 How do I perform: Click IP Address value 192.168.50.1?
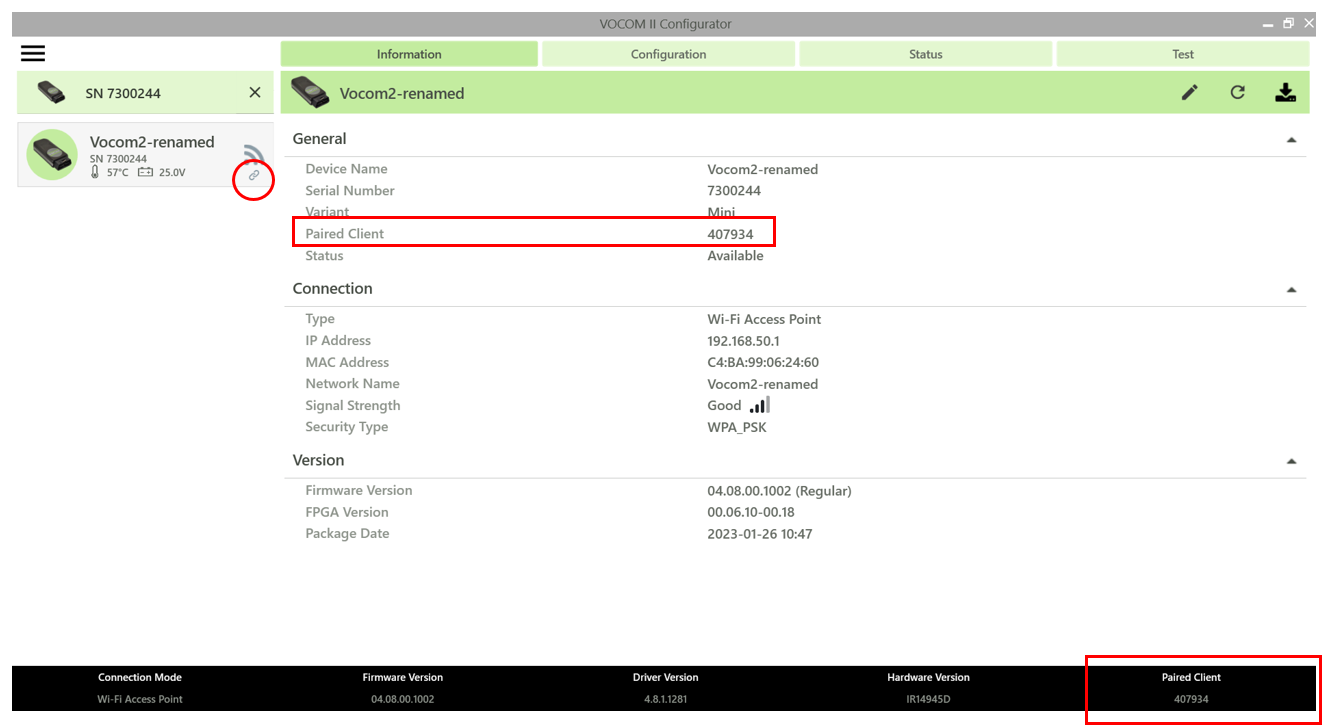coord(744,341)
